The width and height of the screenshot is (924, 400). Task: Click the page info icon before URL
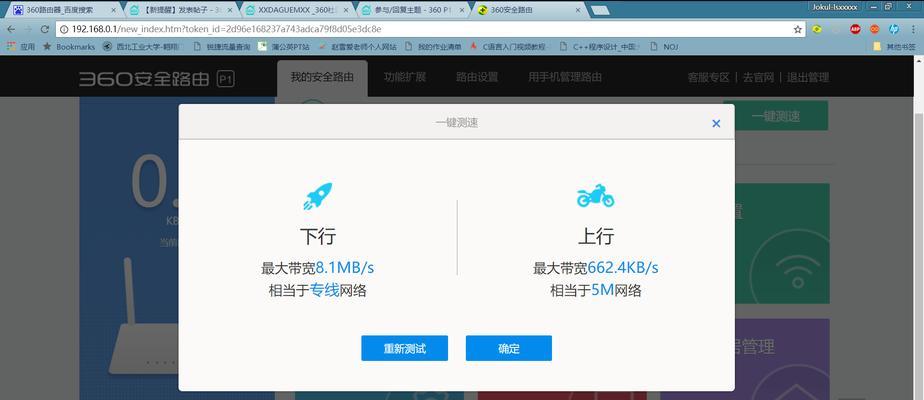pos(64,29)
